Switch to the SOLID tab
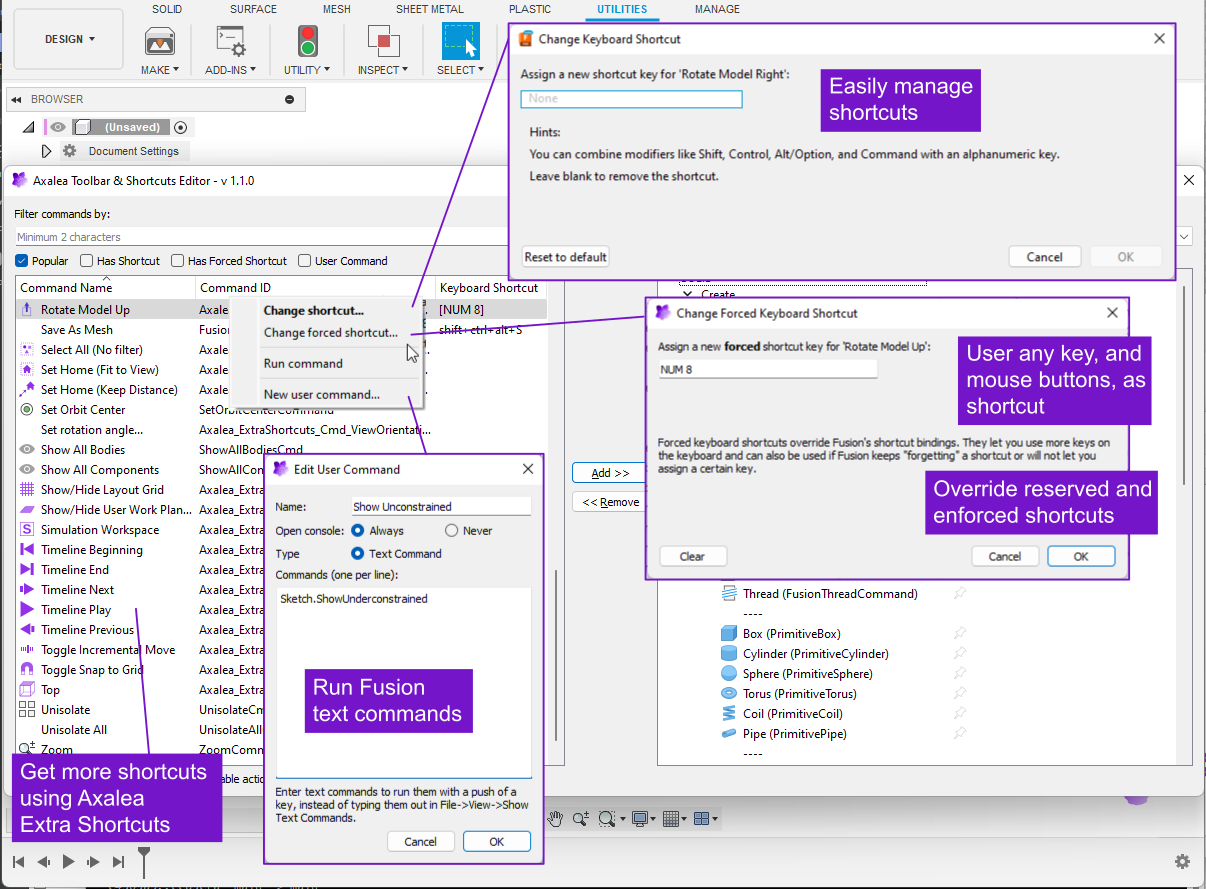 click(x=167, y=9)
